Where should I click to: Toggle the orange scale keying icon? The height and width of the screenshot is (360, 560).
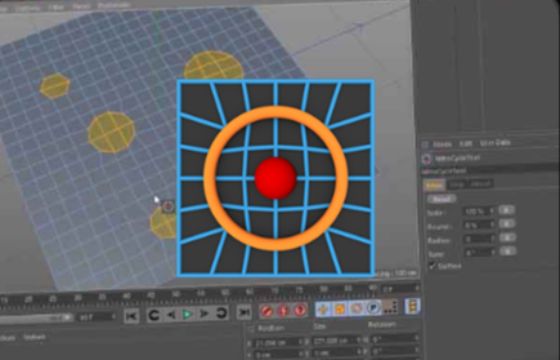pyautogui.click(x=340, y=309)
